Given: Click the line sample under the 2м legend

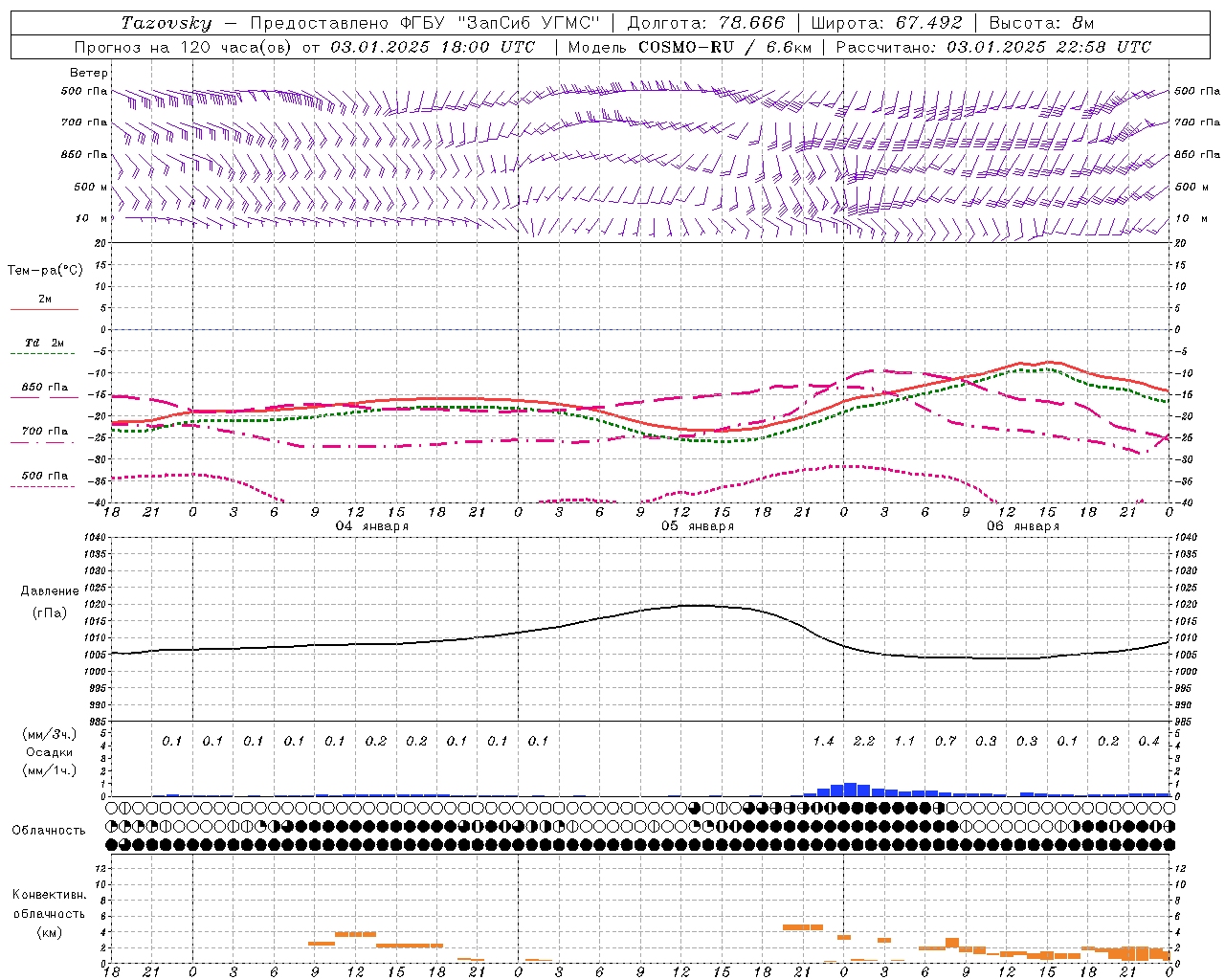Looking at the screenshot, I should tap(44, 310).
